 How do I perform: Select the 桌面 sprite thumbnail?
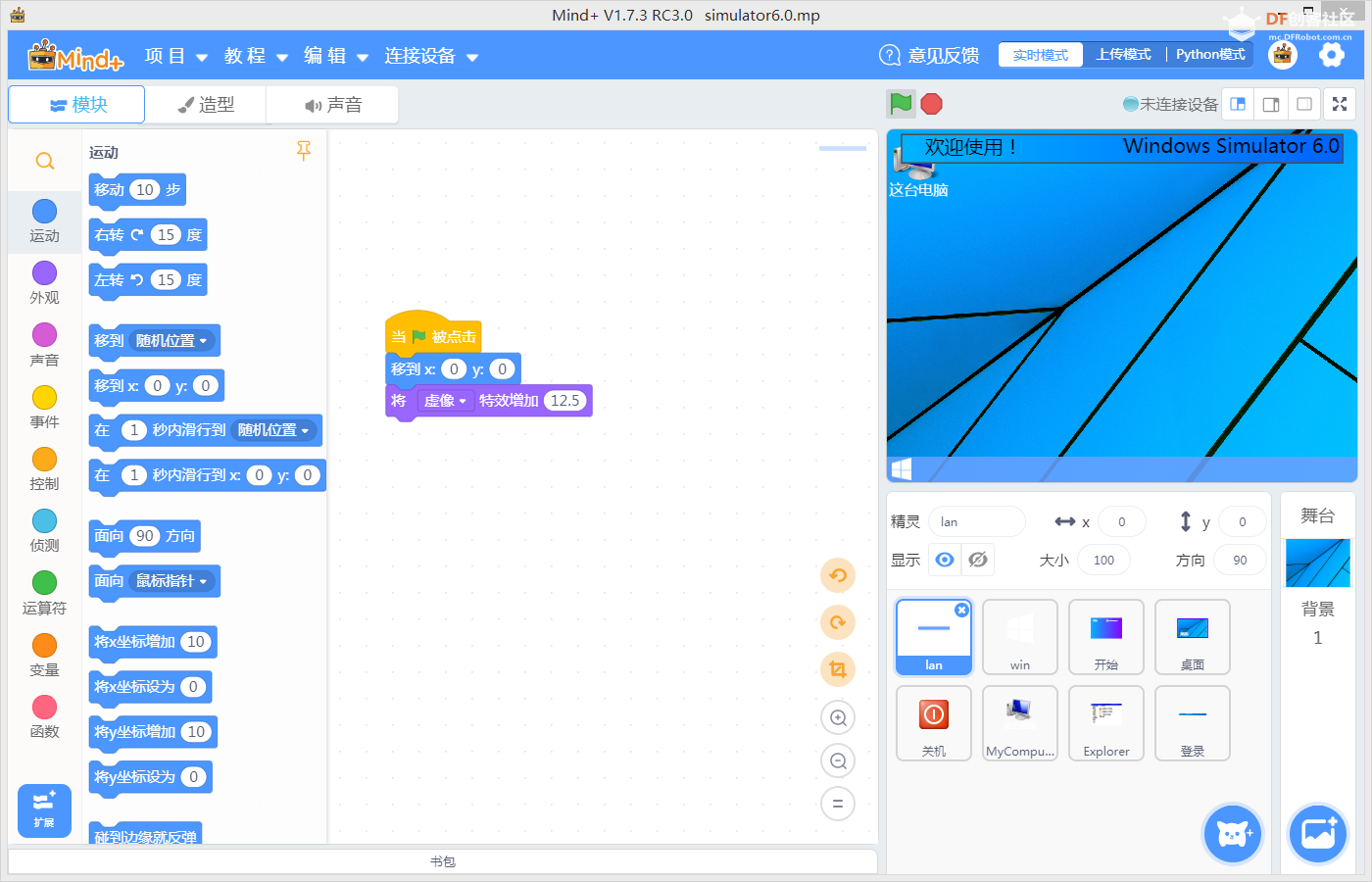click(1193, 637)
